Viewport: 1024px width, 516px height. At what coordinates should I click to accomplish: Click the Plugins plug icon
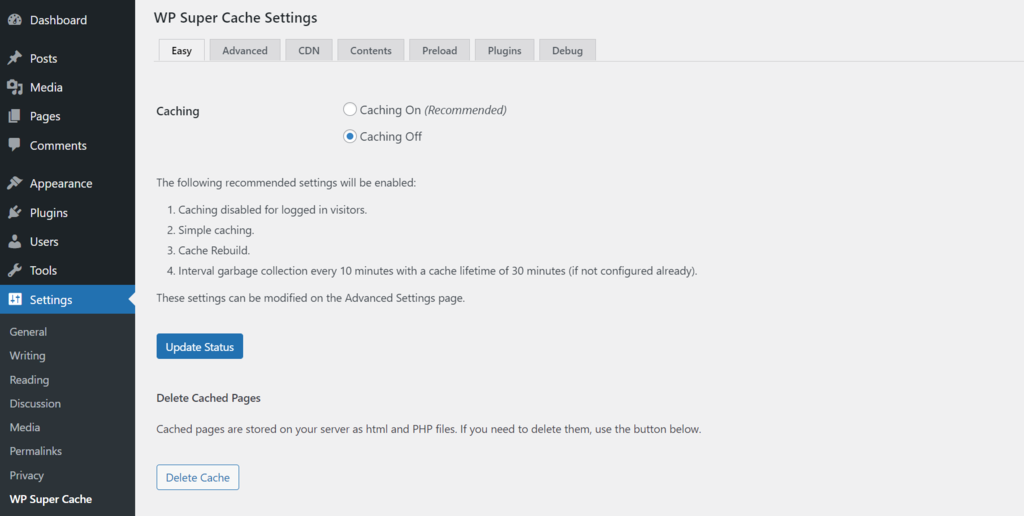point(15,213)
